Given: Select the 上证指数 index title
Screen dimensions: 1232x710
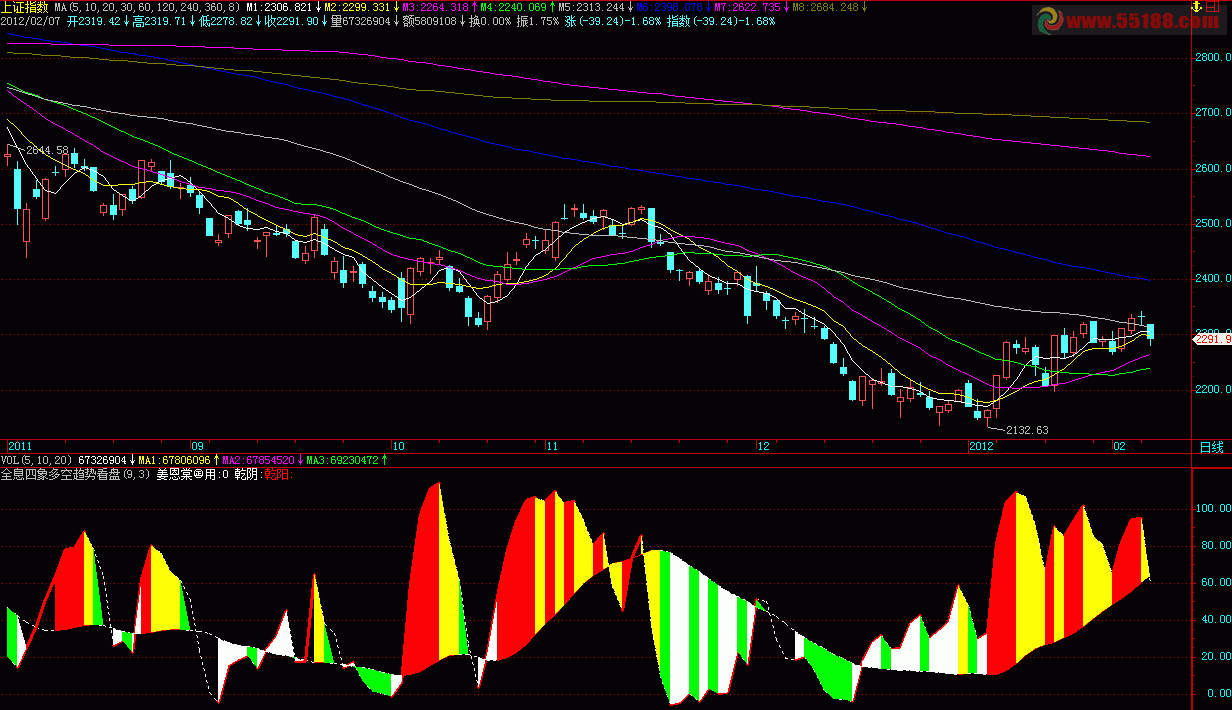Looking at the screenshot, I should click(x=25, y=7).
